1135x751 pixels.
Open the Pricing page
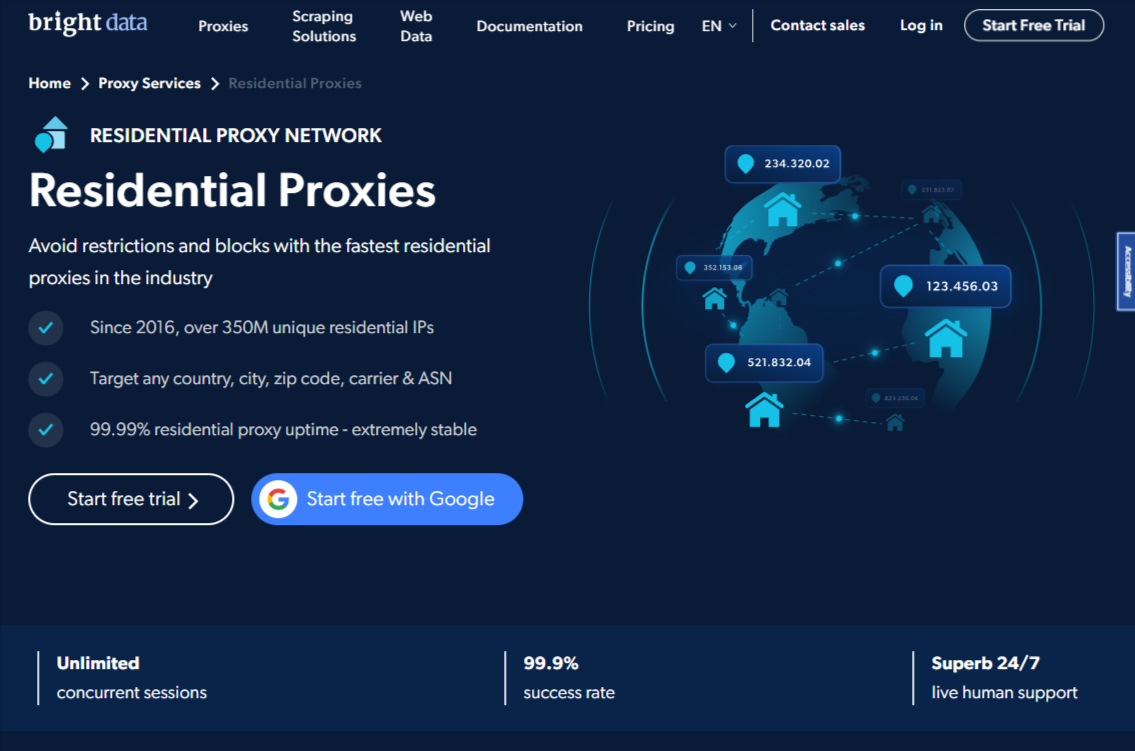[x=650, y=26]
